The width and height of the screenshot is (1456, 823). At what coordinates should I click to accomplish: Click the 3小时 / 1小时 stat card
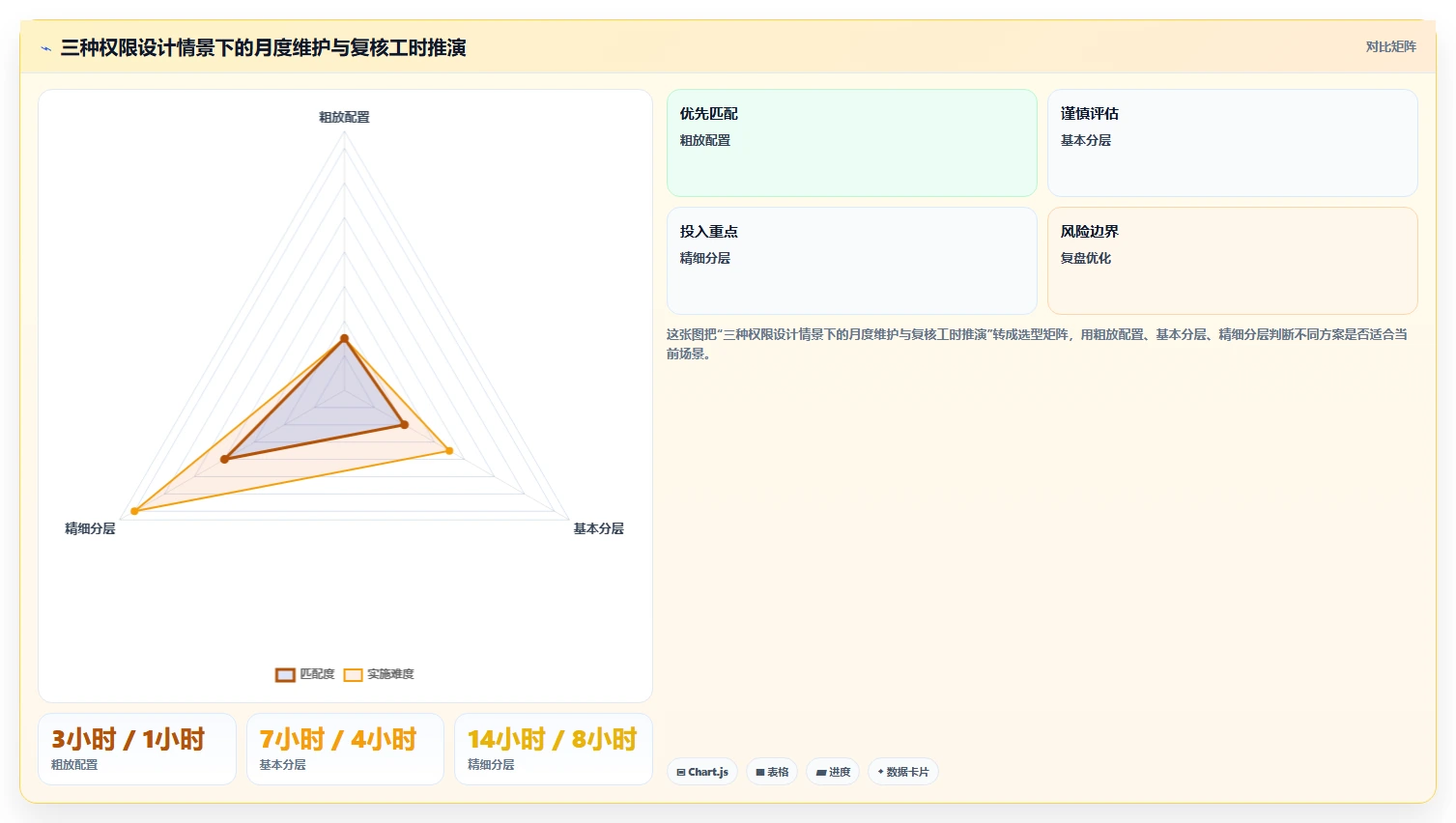point(137,750)
